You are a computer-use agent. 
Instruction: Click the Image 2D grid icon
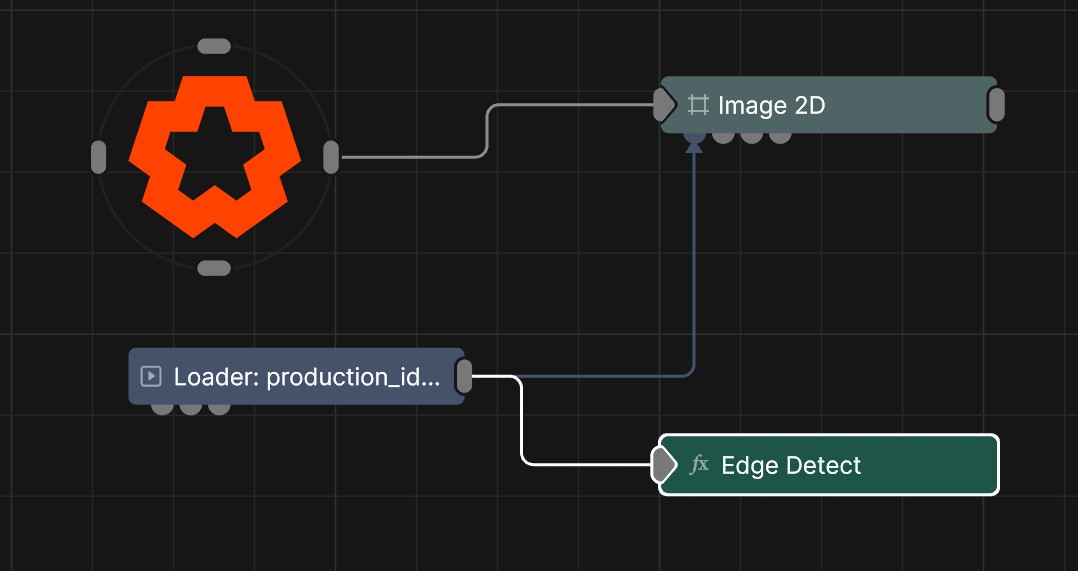[x=698, y=105]
